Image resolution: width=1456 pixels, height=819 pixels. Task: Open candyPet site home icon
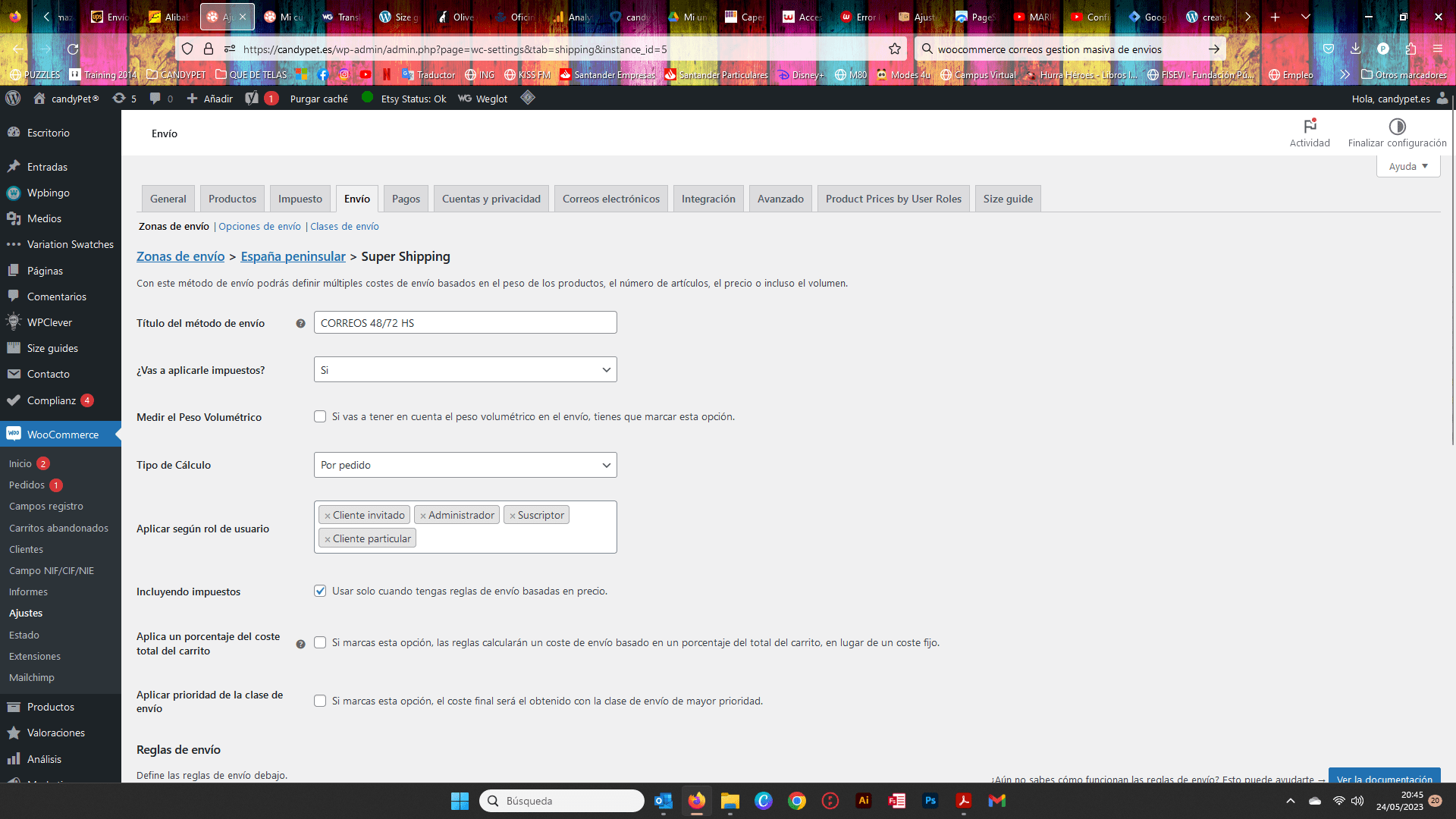tap(39, 99)
